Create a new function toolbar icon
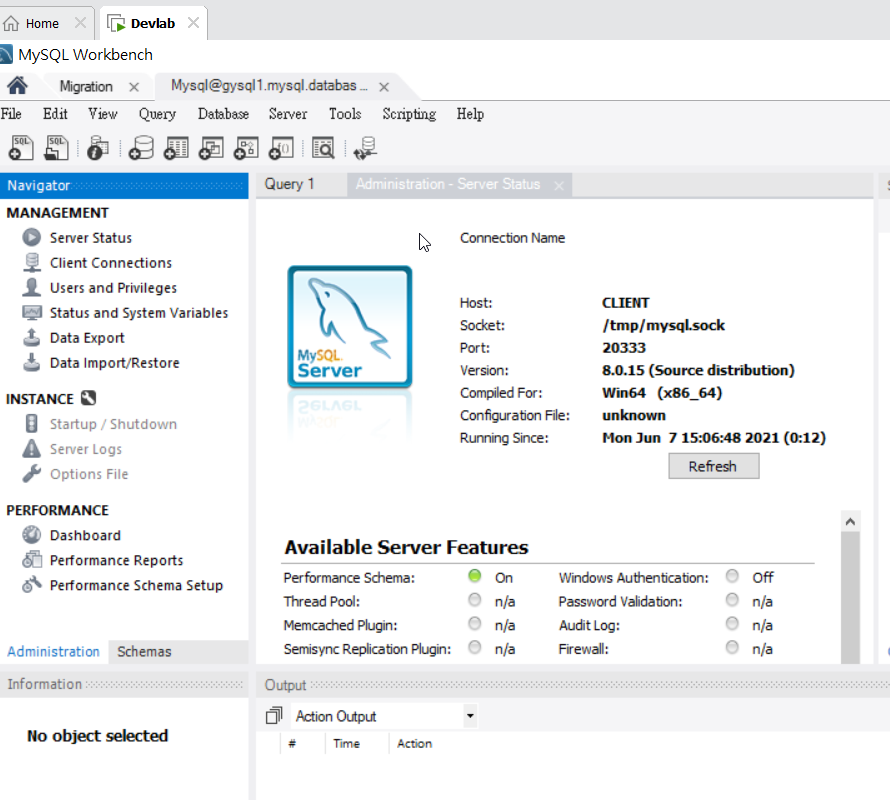Image resolution: width=890 pixels, height=800 pixels. point(282,148)
